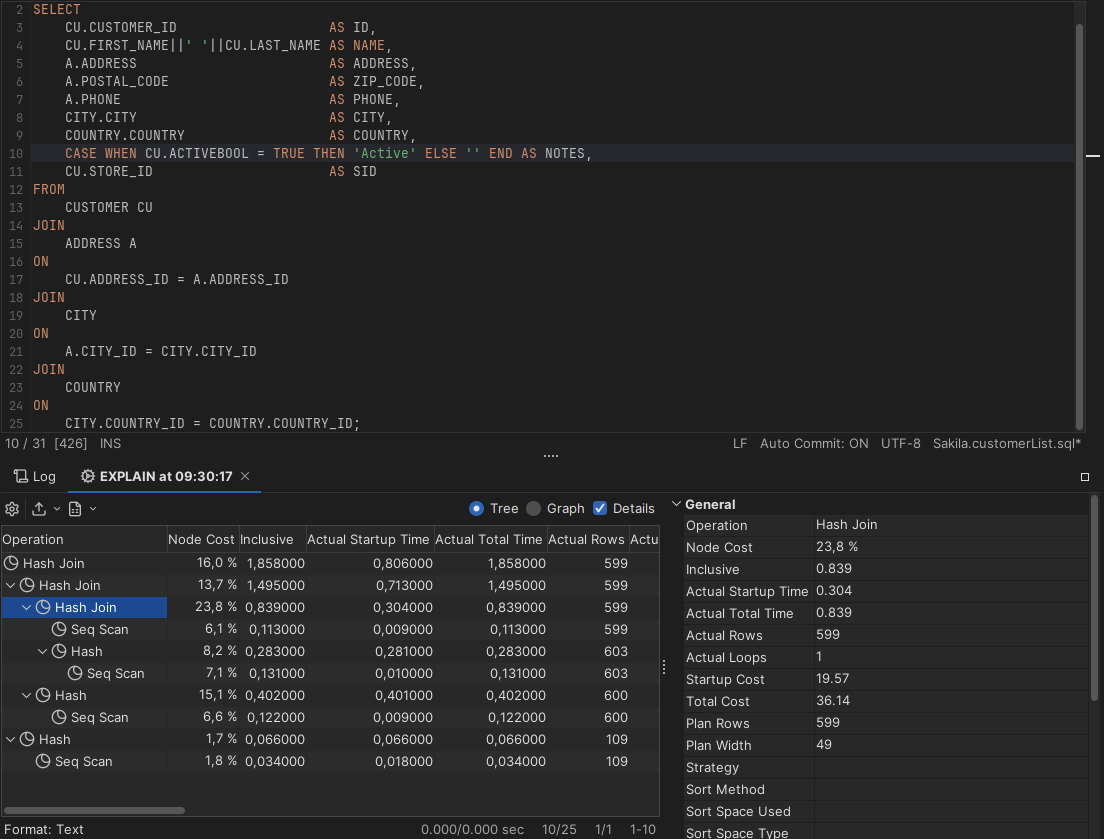Select the Graph radio button

click(534, 508)
